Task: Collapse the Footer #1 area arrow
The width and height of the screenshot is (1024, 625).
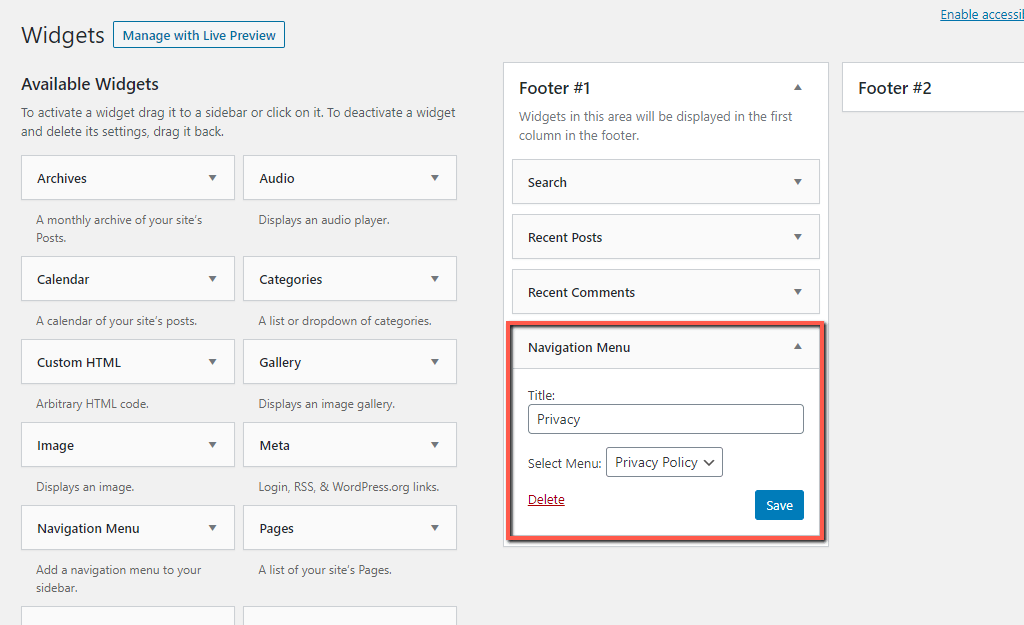Action: (797, 88)
